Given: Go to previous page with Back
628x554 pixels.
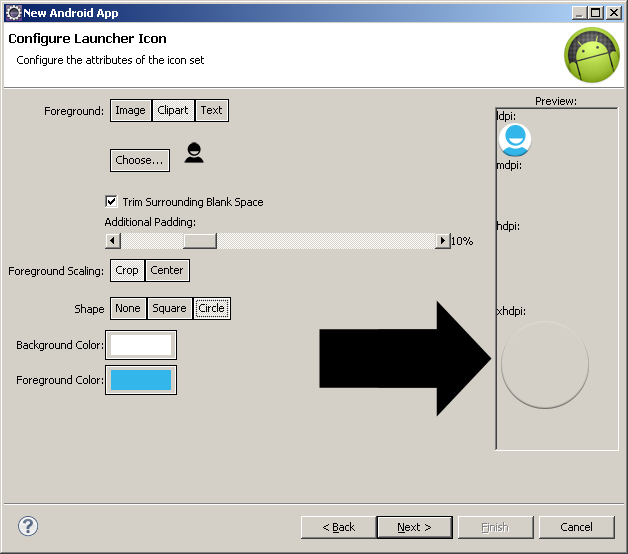Looking at the screenshot, I should pyautogui.click(x=338, y=527).
